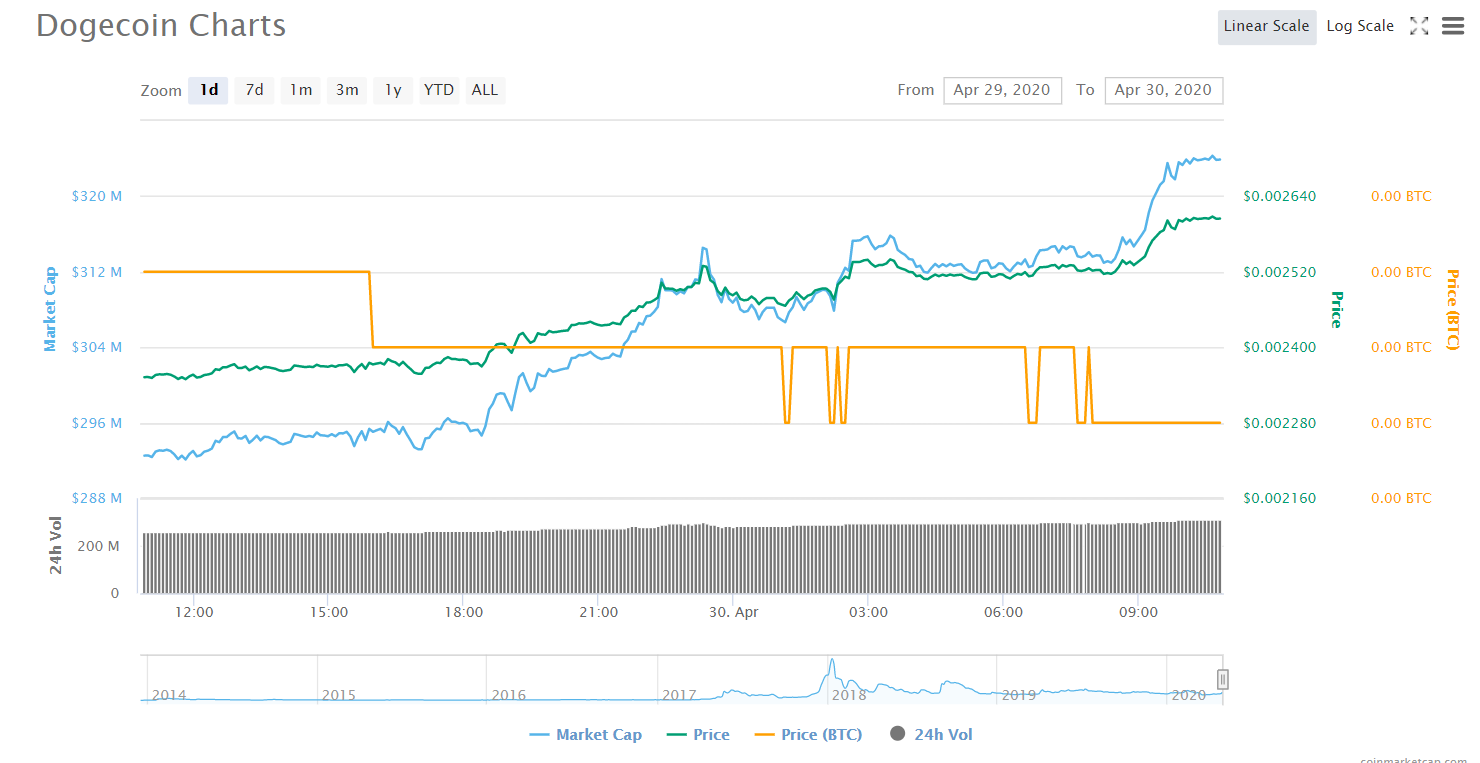This screenshot has width=1480, height=763.
Task: Select the 1d zoom range
Action: click(209, 90)
